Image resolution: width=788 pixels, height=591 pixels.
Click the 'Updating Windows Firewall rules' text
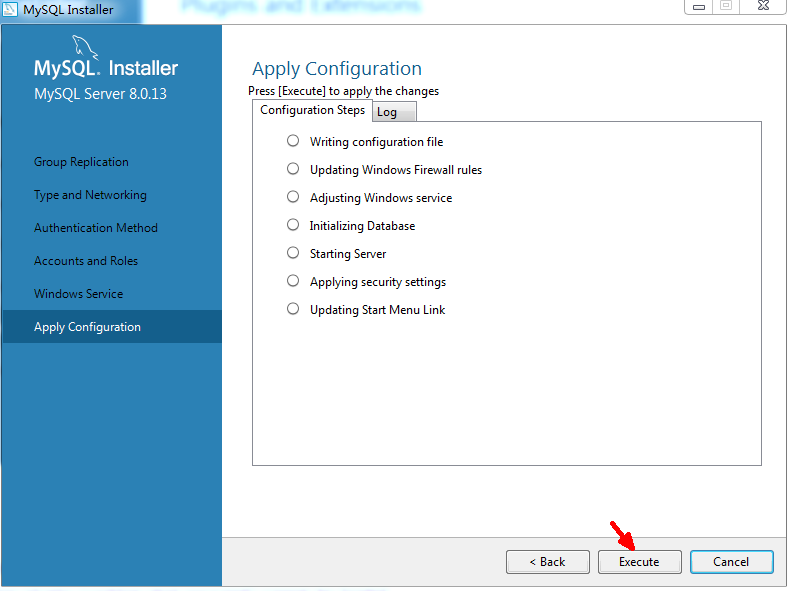pos(396,170)
